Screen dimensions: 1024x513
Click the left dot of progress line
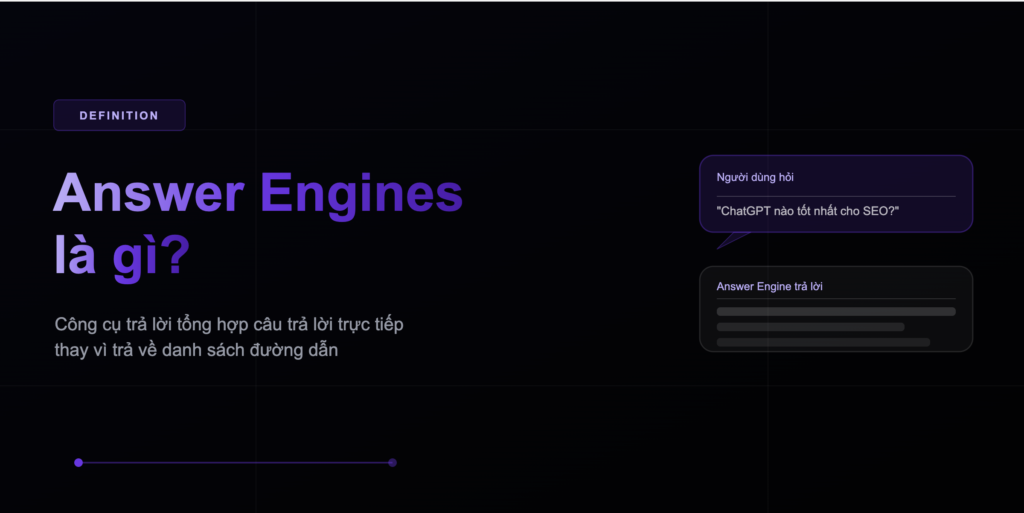click(x=78, y=463)
